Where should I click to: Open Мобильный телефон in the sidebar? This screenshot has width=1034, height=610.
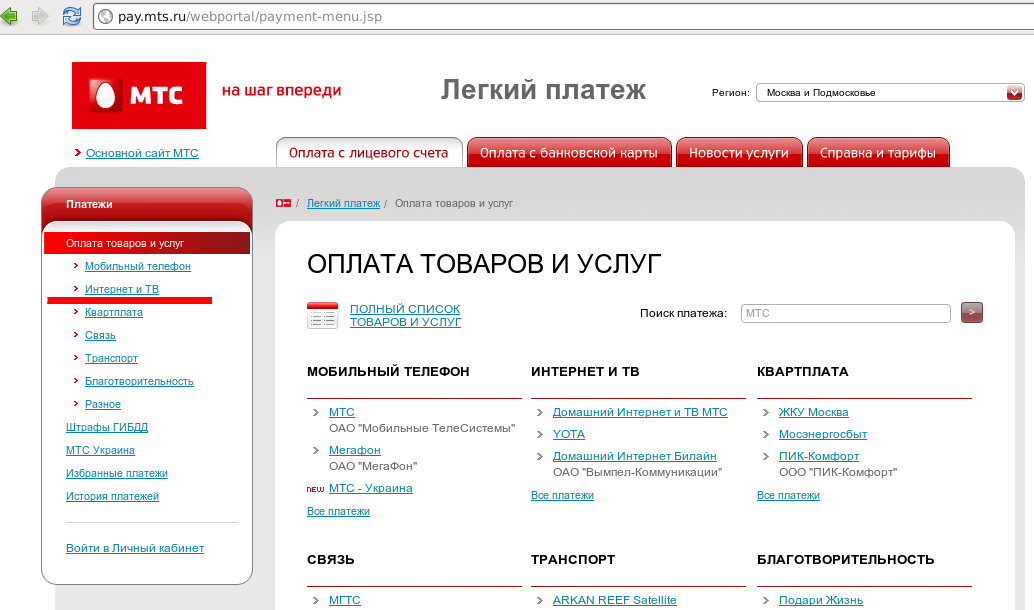click(138, 266)
